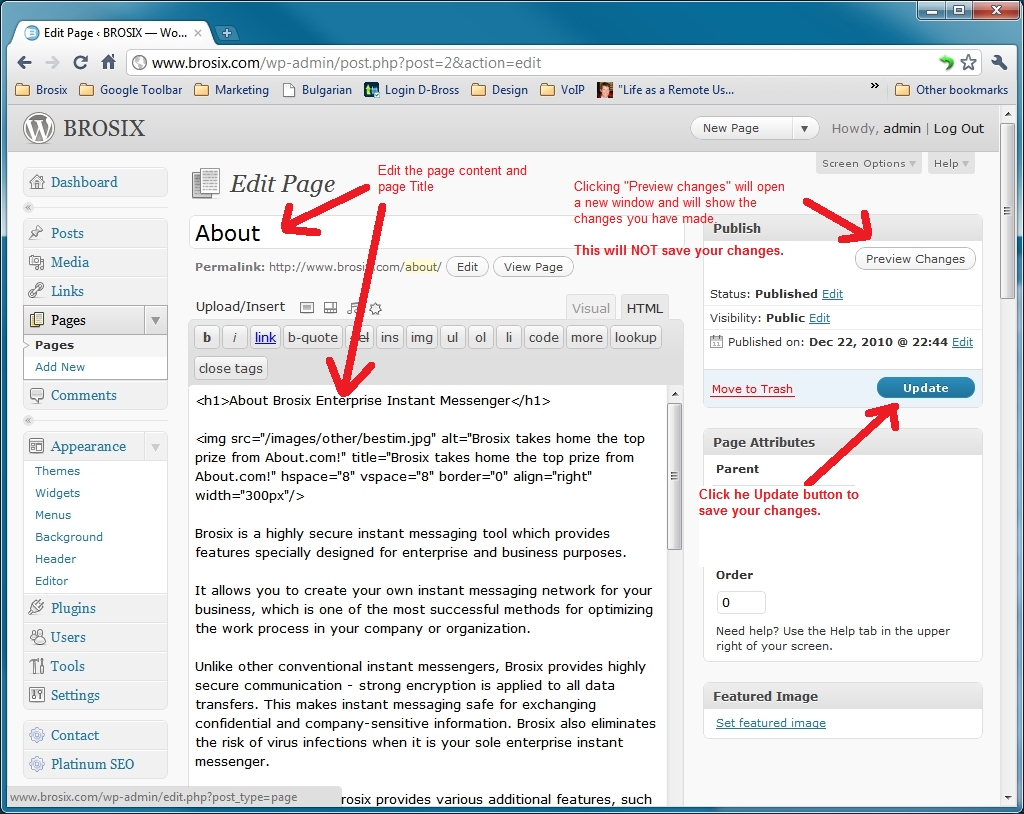Go back with the browser back arrow
The height and width of the screenshot is (814, 1024).
tap(25, 63)
